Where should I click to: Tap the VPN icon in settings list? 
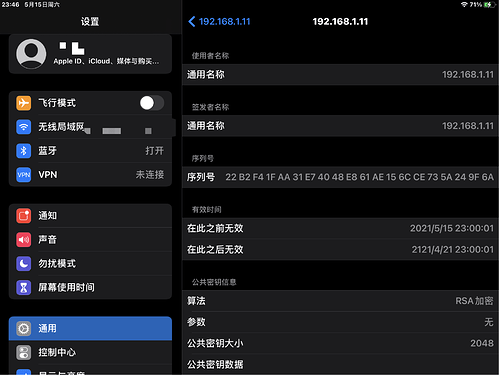point(24,175)
